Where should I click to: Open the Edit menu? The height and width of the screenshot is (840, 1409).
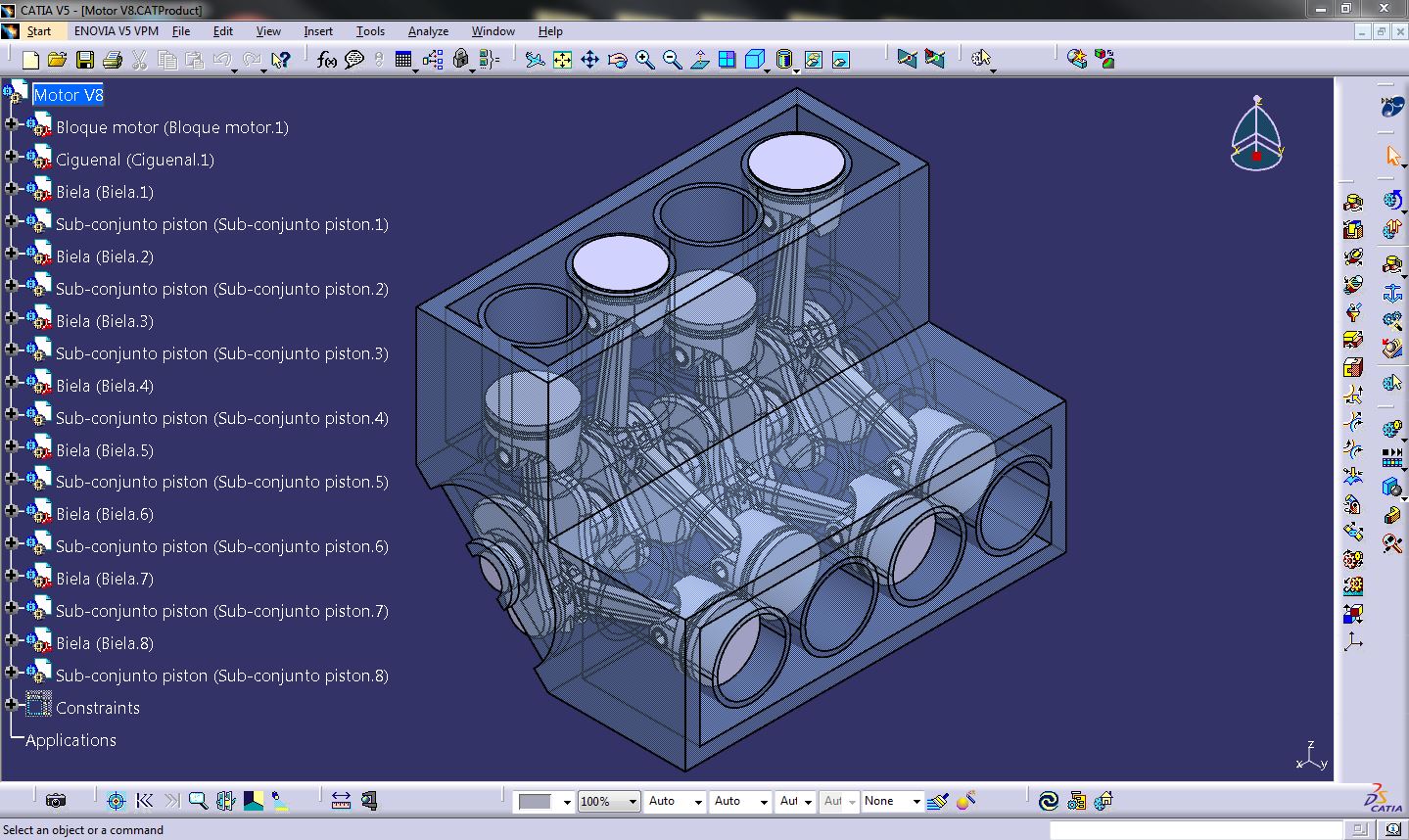223,31
